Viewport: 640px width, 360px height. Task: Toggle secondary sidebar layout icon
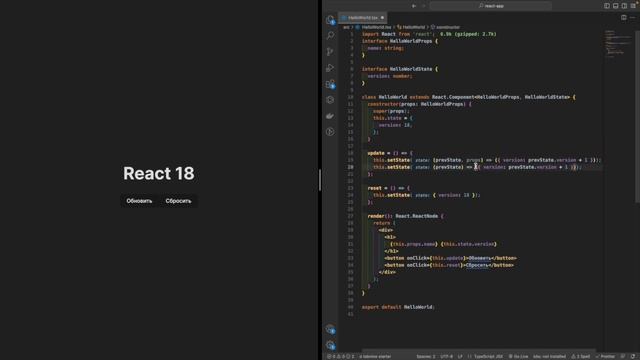coord(624,6)
